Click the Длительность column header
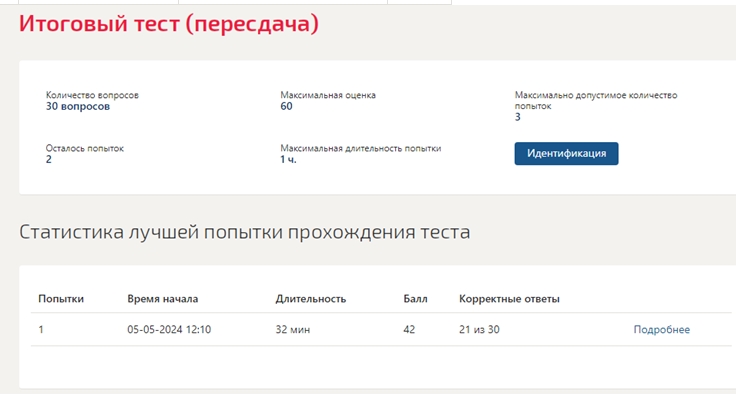 click(x=311, y=299)
